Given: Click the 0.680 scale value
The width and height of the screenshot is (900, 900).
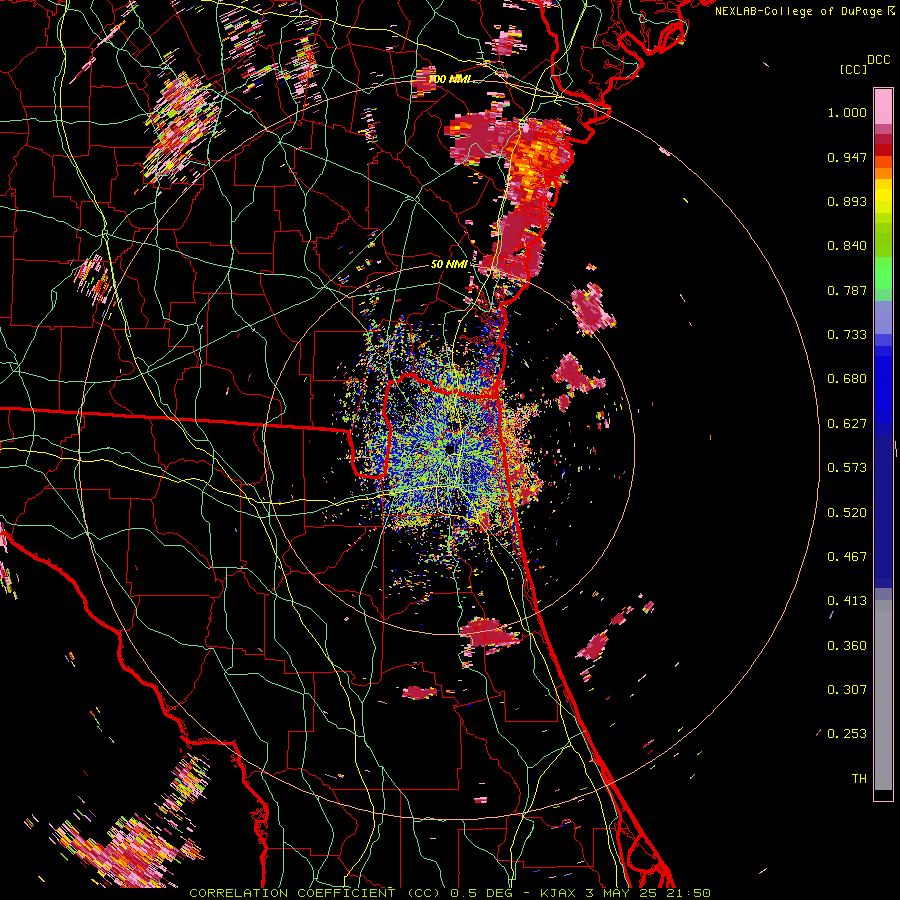Looking at the screenshot, I should (847, 379).
